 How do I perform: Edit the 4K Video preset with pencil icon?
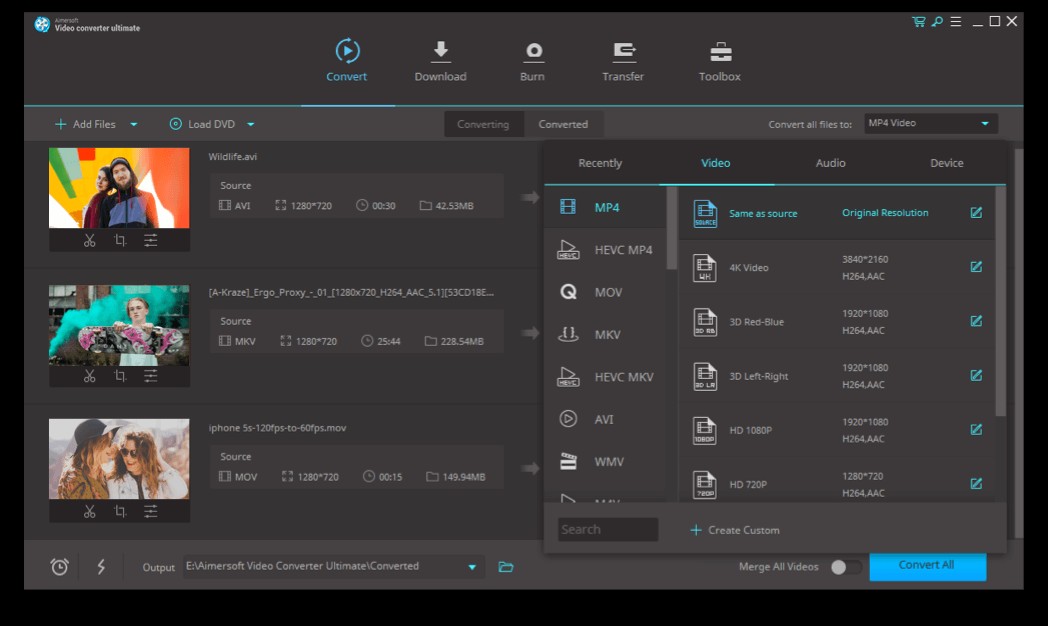point(975,267)
